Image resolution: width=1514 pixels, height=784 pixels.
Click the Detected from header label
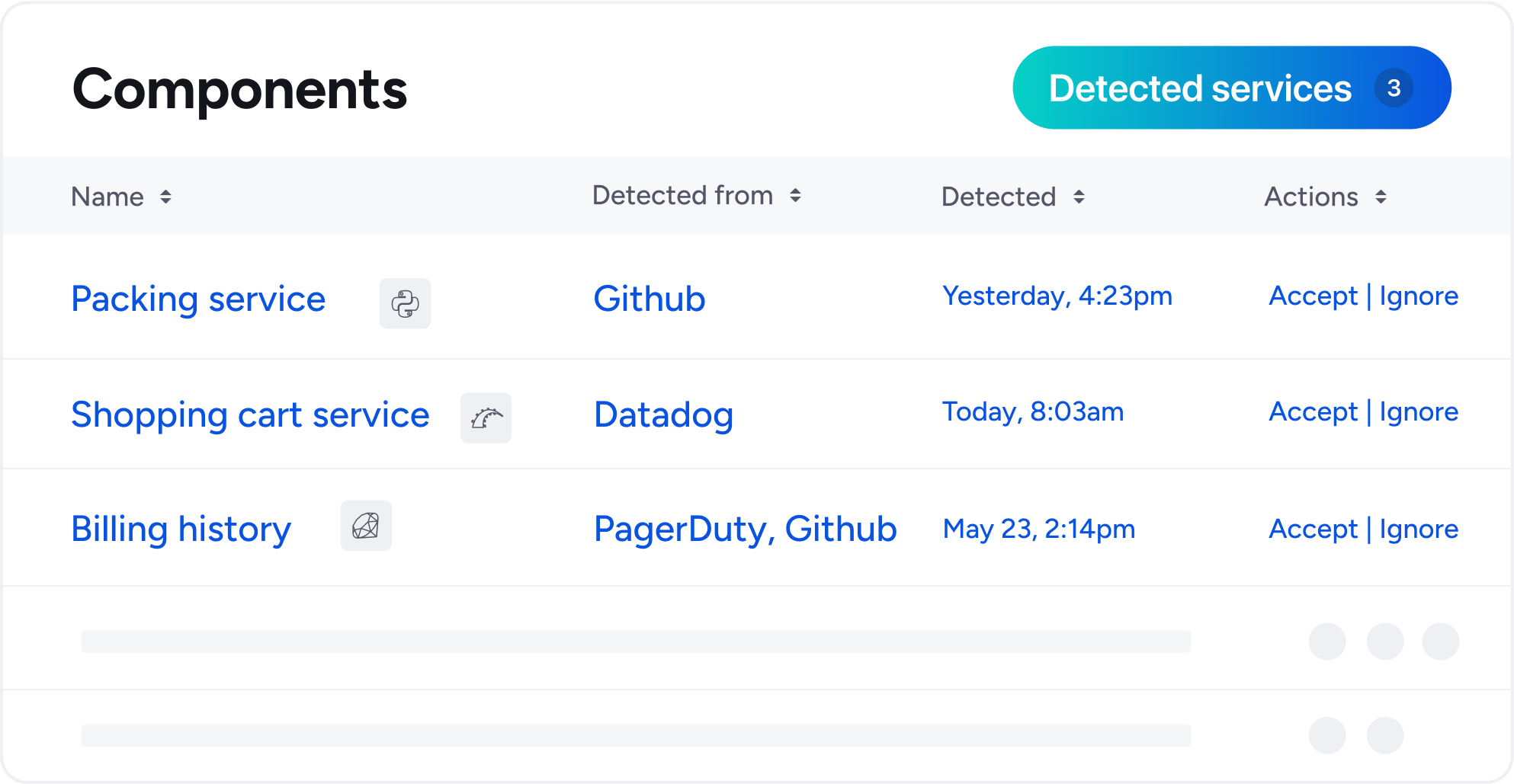[x=683, y=196]
